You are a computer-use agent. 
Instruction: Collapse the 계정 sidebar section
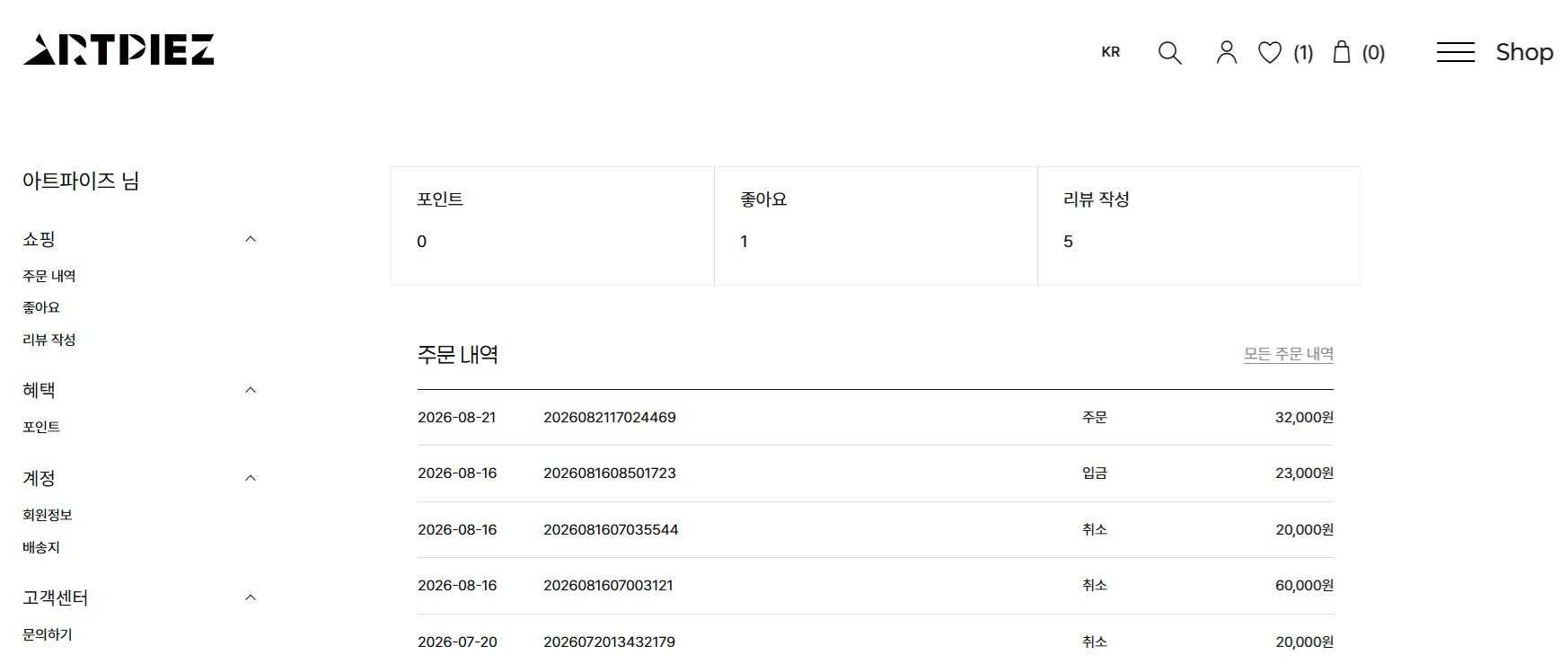tap(251, 478)
